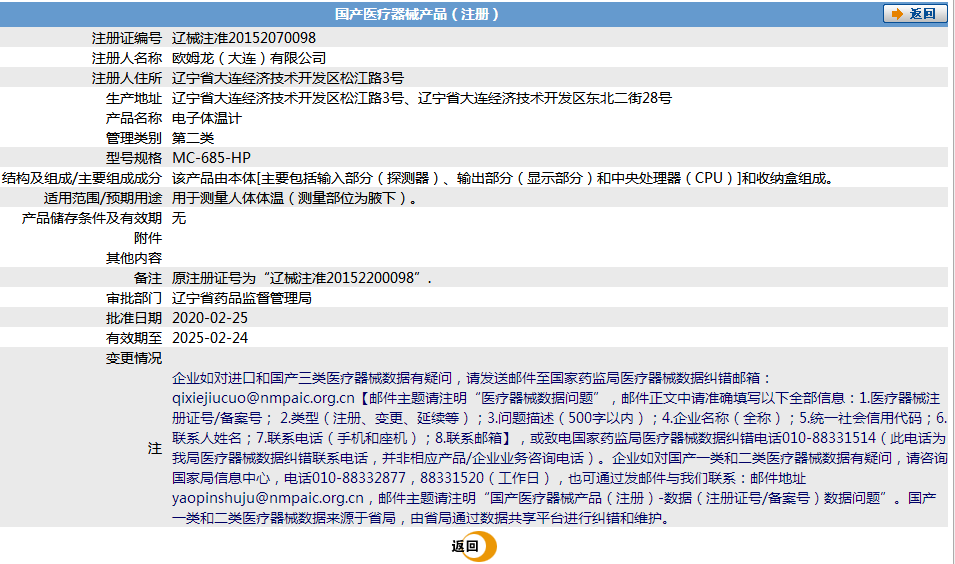
Task: Click the expiry date 2025-02-24
Action: tap(210, 338)
